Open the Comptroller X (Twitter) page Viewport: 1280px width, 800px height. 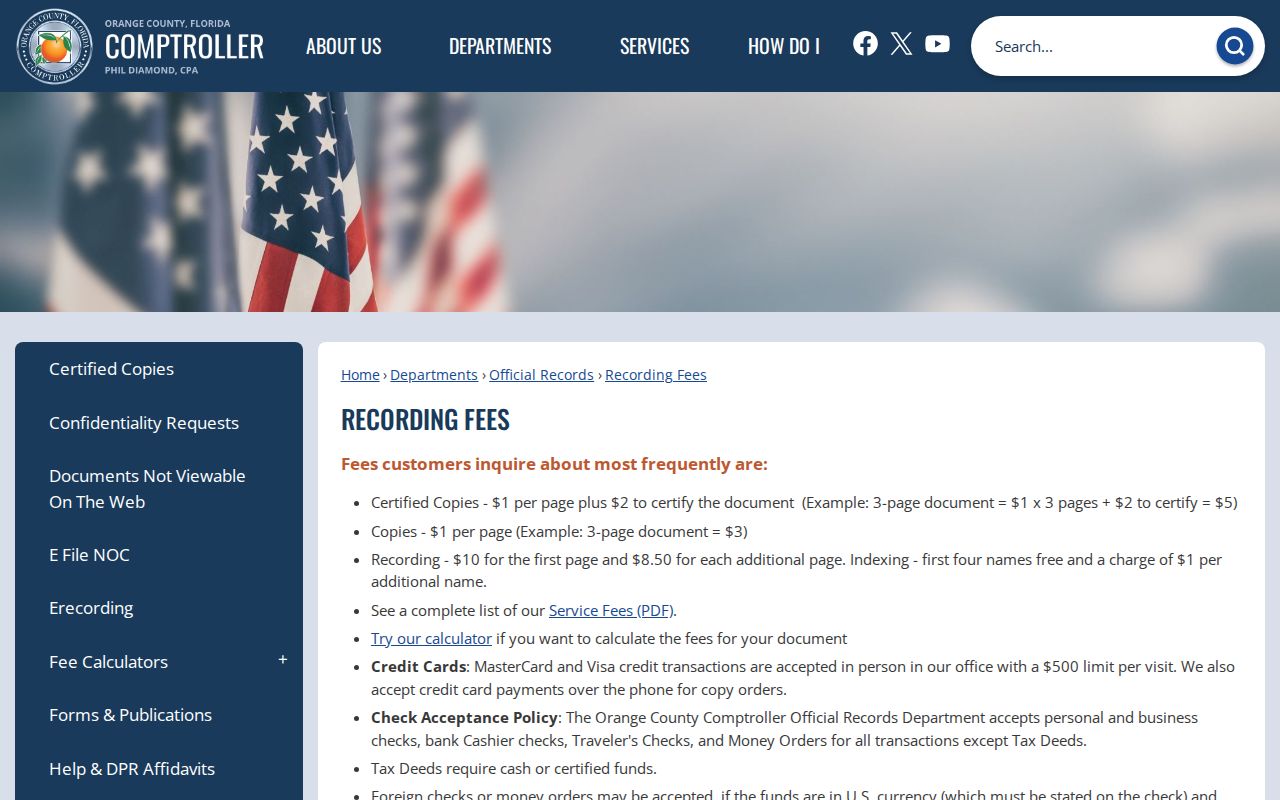pyautogui.click(x=901, y=43)
